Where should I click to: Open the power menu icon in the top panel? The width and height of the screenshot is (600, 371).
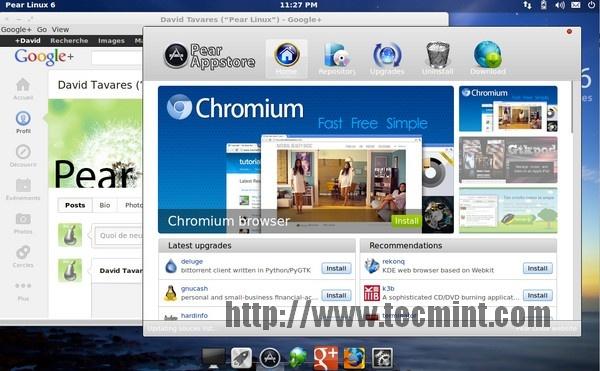(x=591, y=5)
